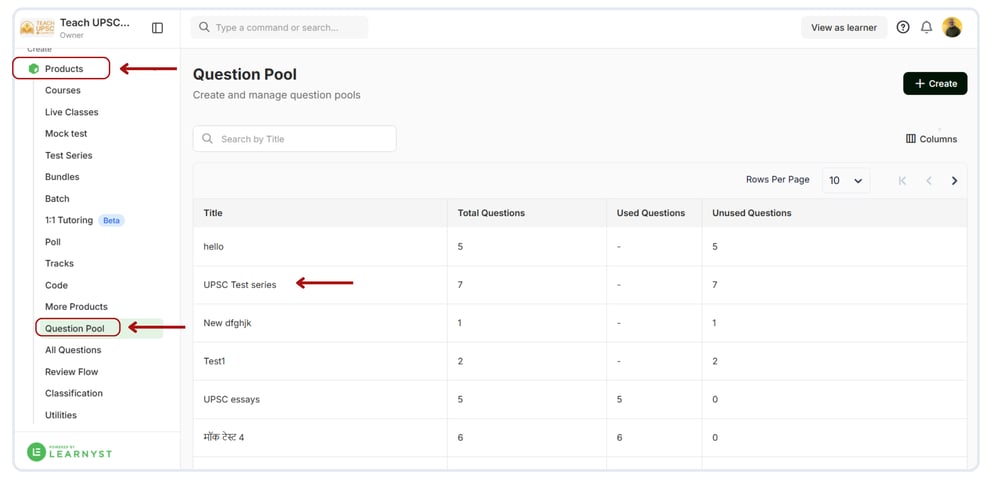
Task: Open Mock test in the sidebar
Action: [x=66, y=133]
